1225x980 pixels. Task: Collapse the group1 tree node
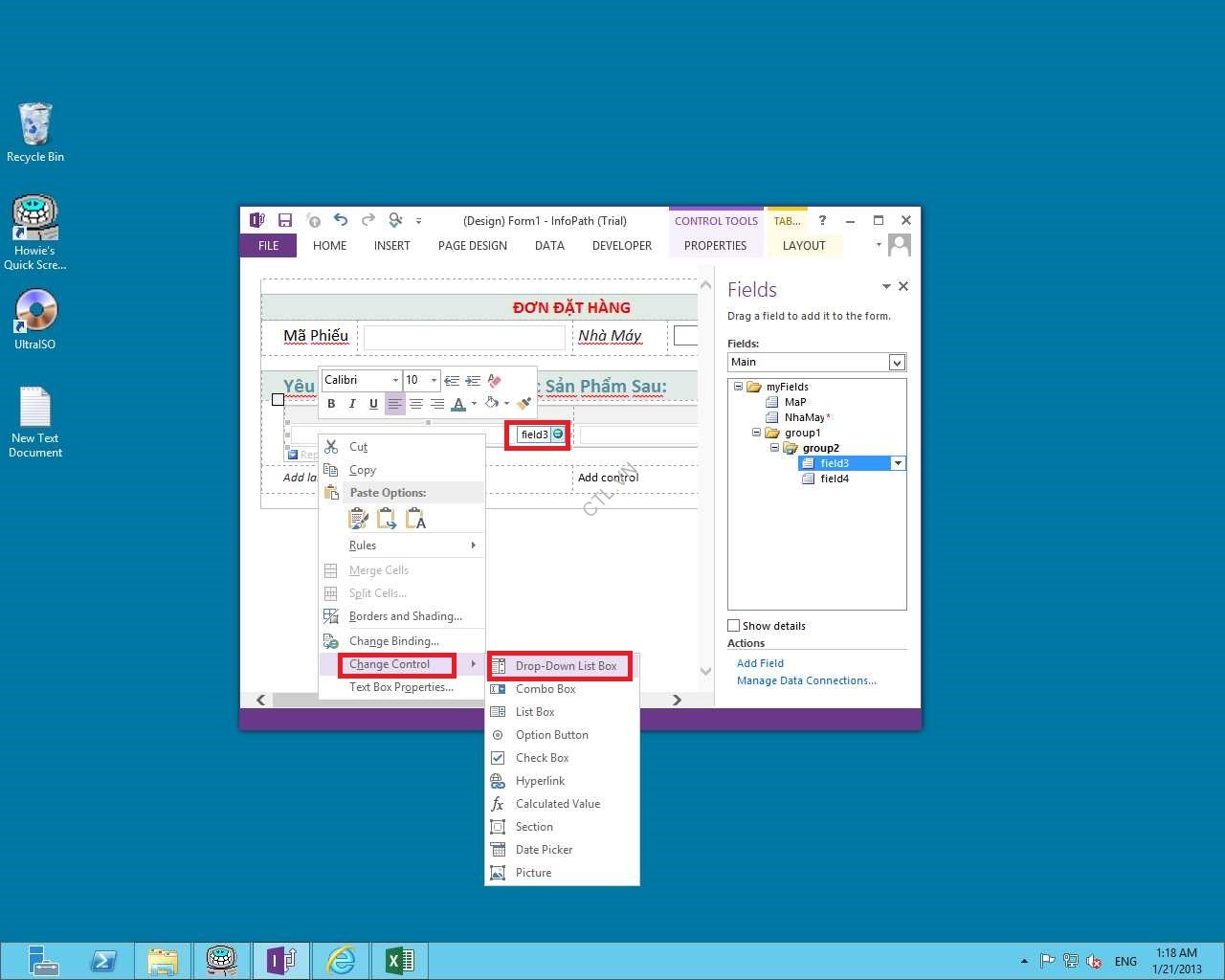point(756,433)
